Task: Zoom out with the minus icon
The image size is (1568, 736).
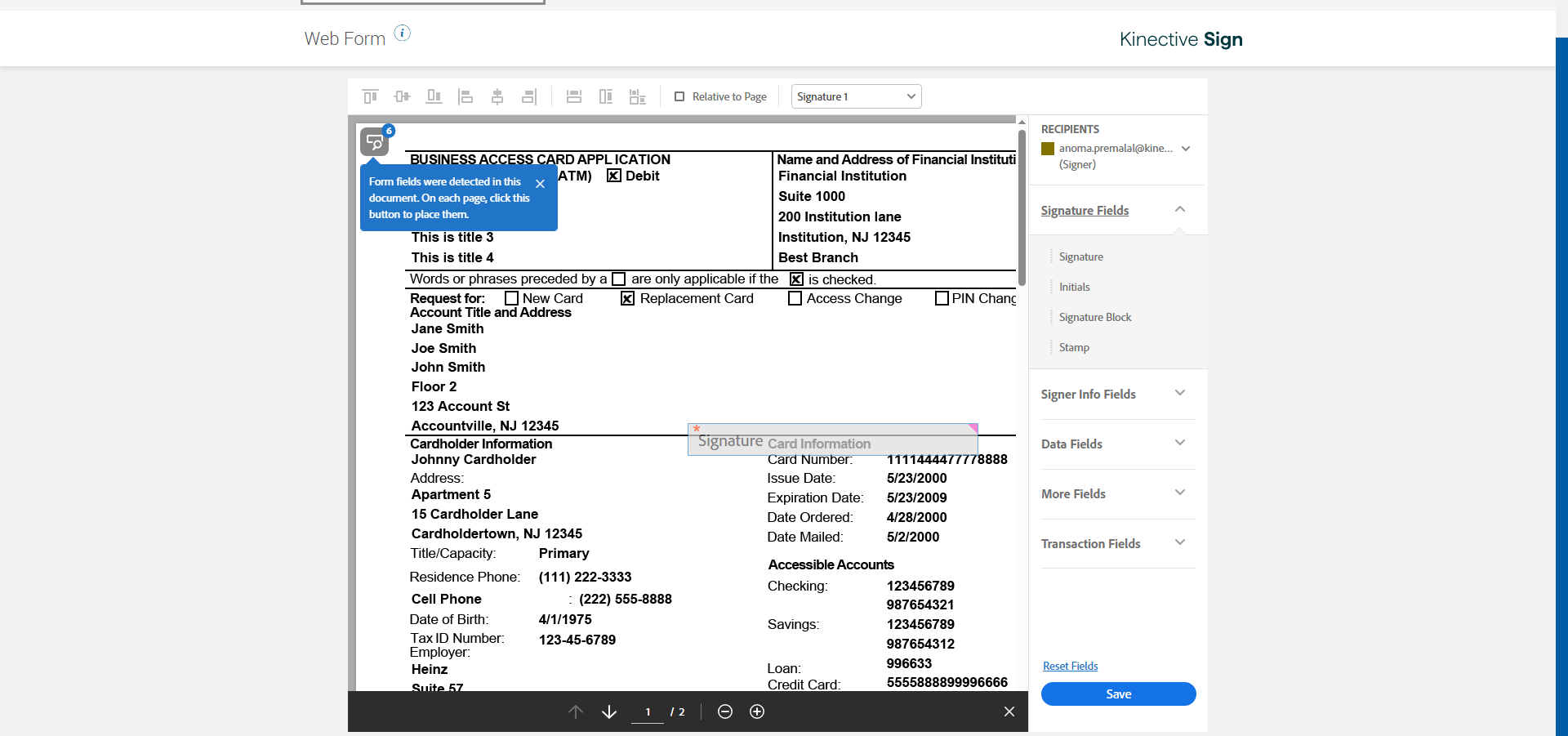Action: point(725,711)
